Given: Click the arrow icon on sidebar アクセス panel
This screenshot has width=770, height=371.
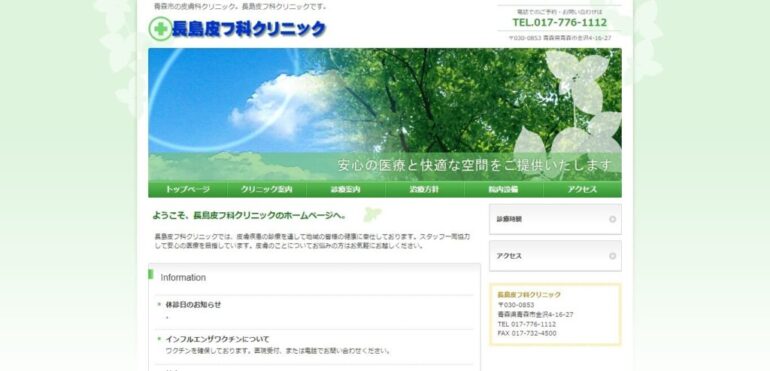Looking at the screenshot, I should (612, 256).
